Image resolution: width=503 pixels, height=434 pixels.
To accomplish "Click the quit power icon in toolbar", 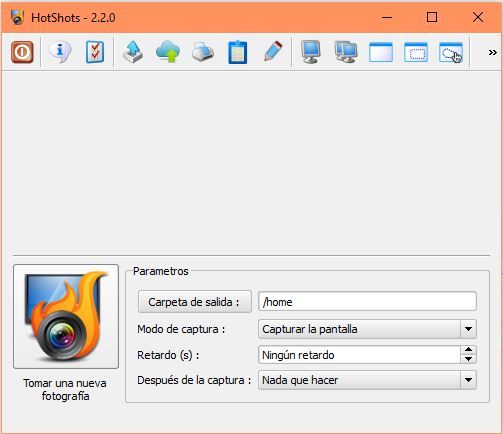I will coord(22,52).
